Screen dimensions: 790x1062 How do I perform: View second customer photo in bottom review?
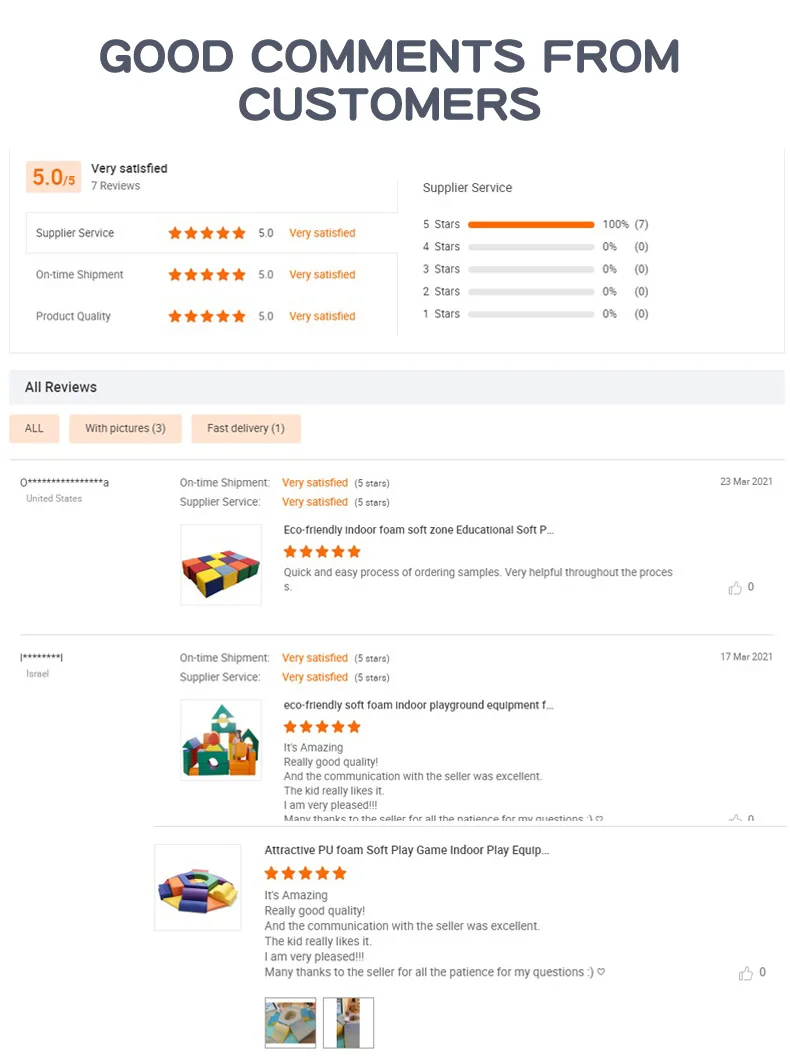click(x=348, y=1022)
